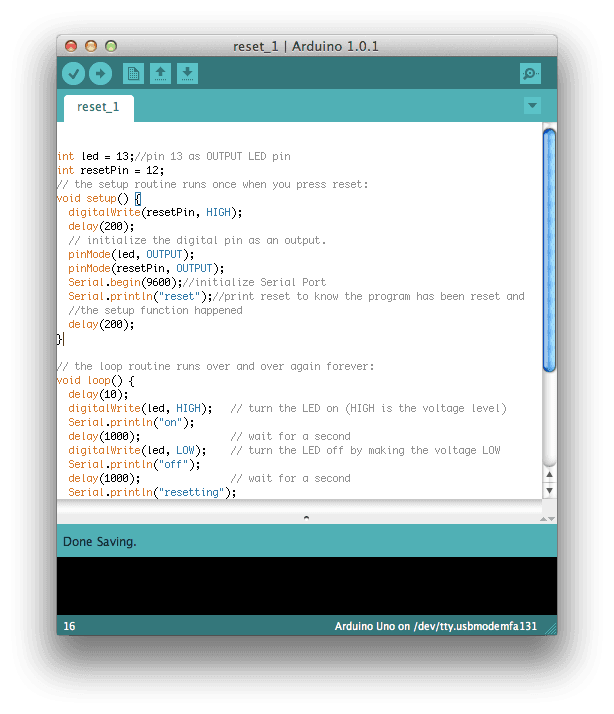Click the Arduino Uno board port label
The width and height of the screenshot is (614, 714).
tap(435, 627)
